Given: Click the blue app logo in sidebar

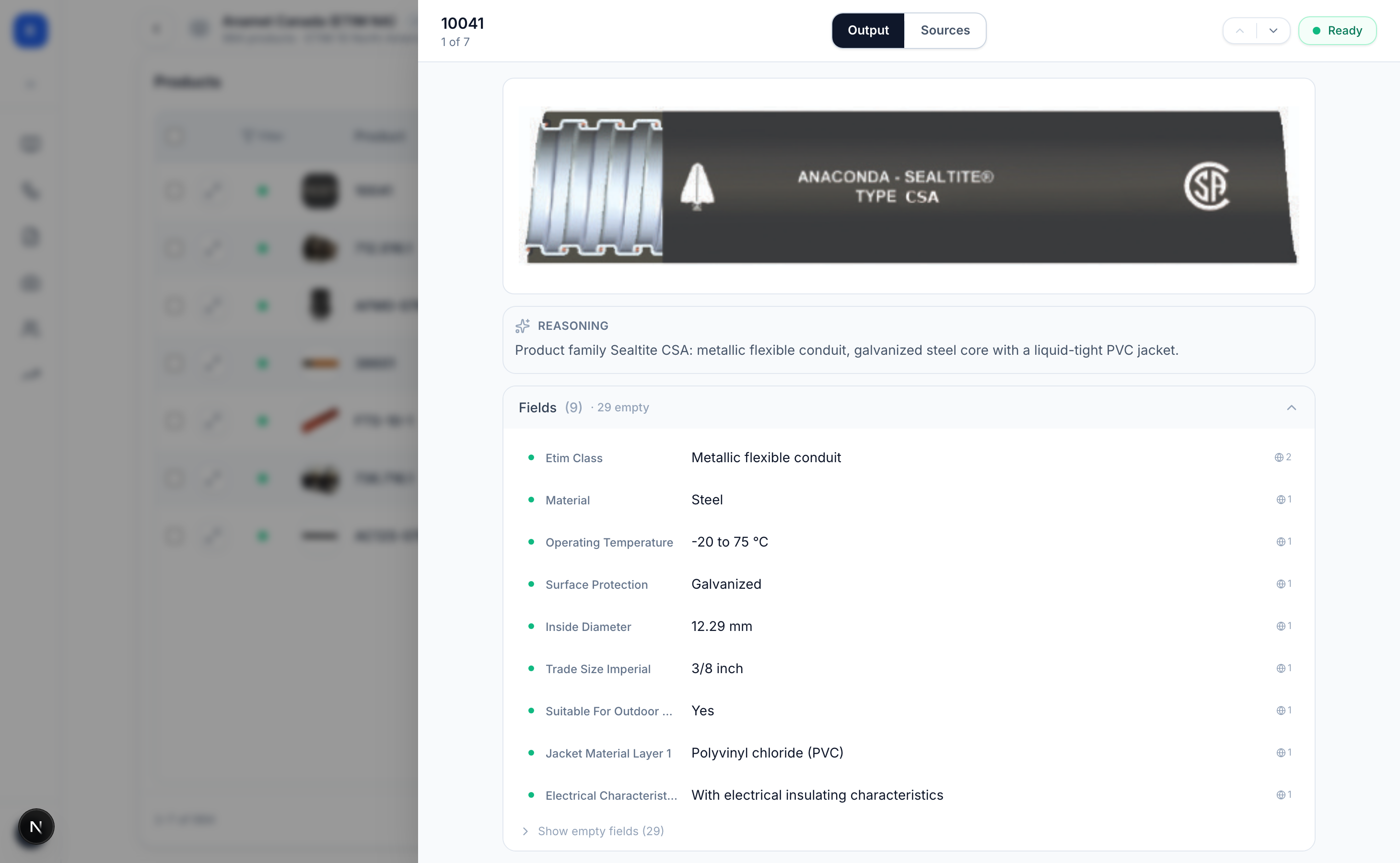Looking at the screenshot, I should tap(31, 30).
